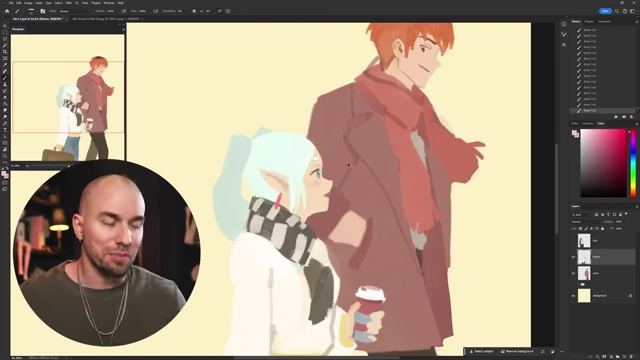Select the Brush tool in the toolbox
Viewport: 640px width, 360px height.
5,78
